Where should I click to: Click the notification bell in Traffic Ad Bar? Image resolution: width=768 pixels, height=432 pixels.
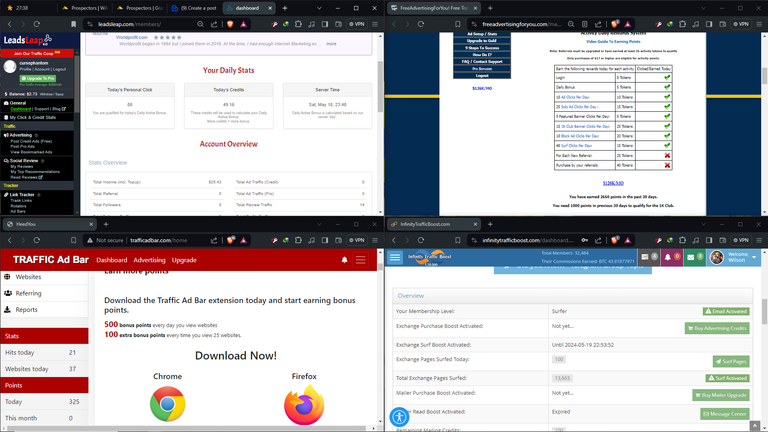coord(344,260)
